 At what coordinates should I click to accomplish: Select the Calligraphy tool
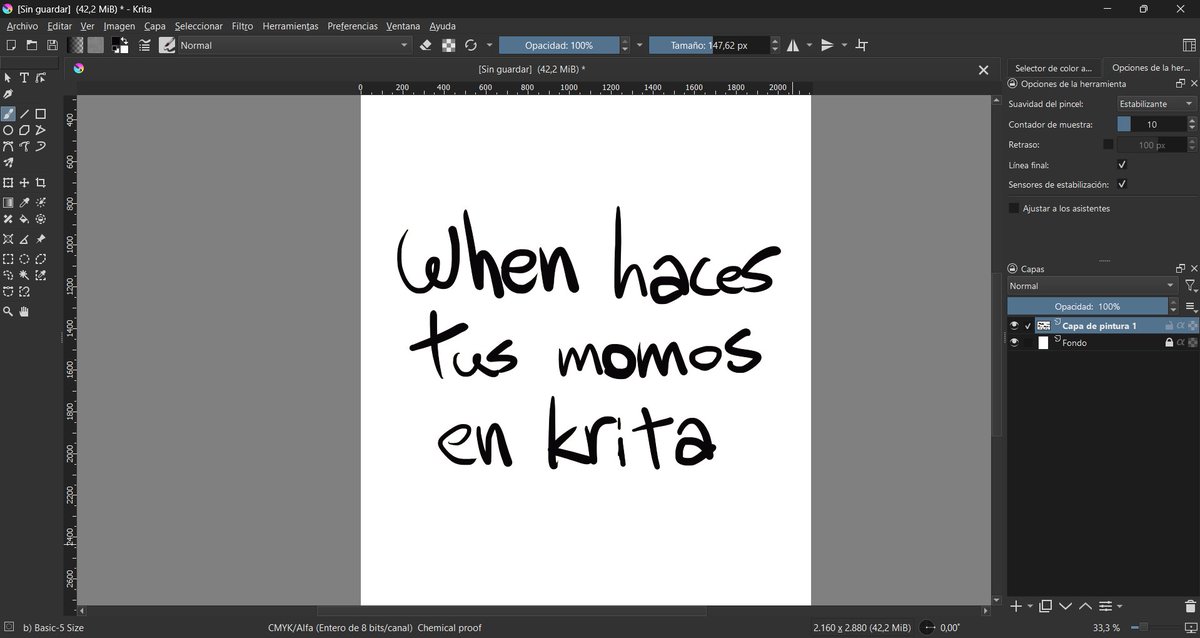pyautogui.click(x=8, y=94)
